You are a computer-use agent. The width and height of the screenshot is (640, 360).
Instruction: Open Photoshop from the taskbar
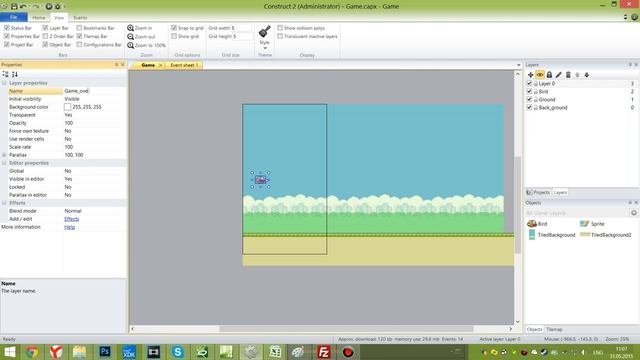click(x=104, y=351)
